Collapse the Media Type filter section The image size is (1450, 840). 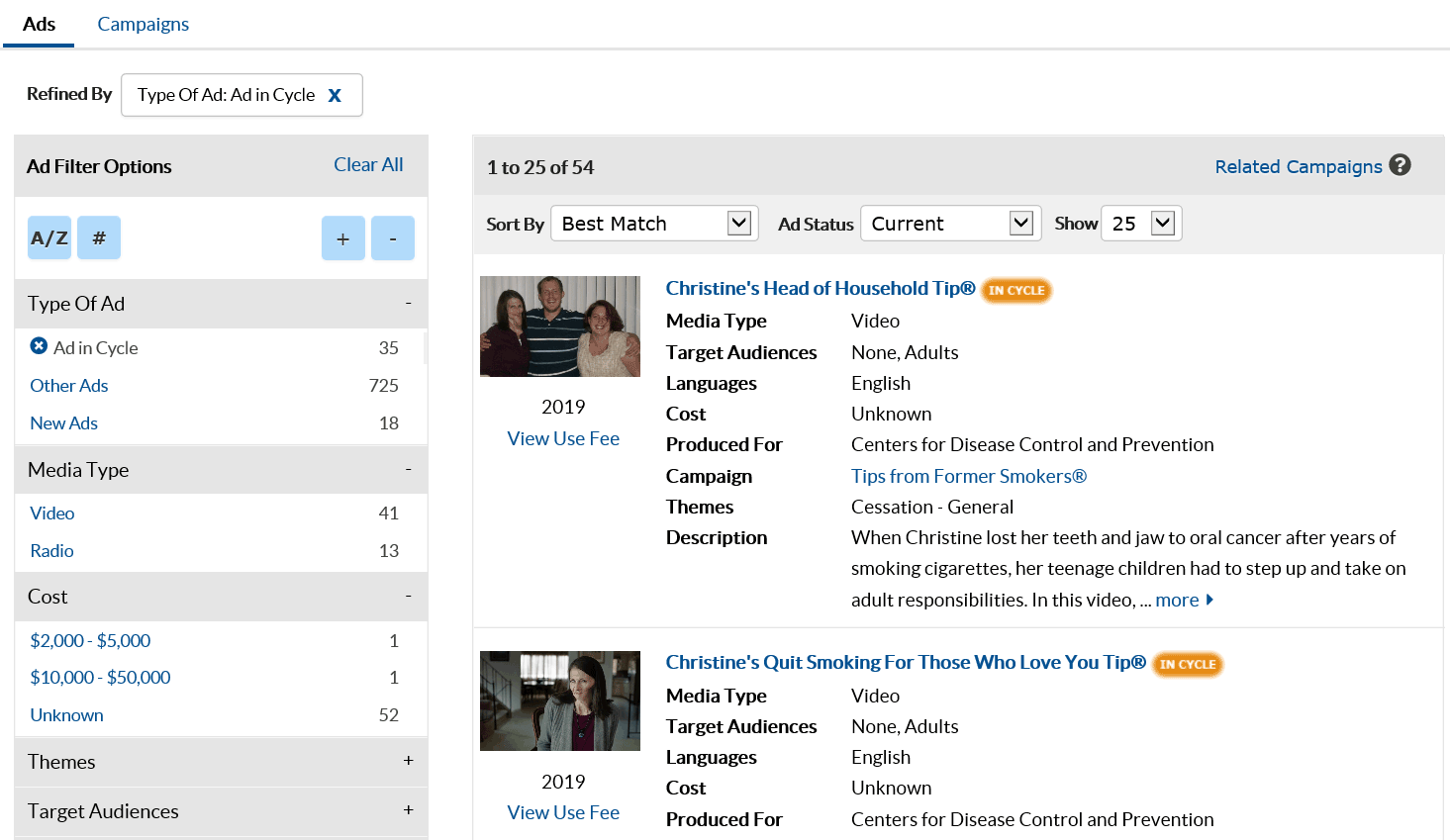[x=408, y=469]
